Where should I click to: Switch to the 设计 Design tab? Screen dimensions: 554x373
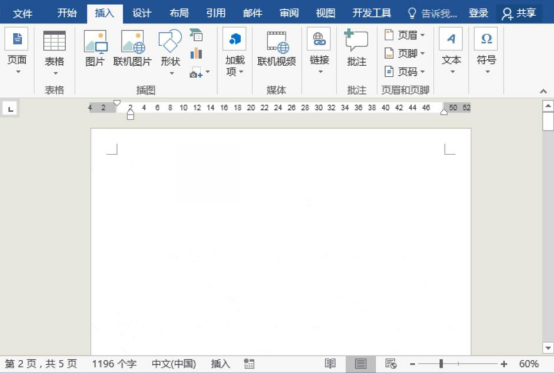click(x=142, y=13)
